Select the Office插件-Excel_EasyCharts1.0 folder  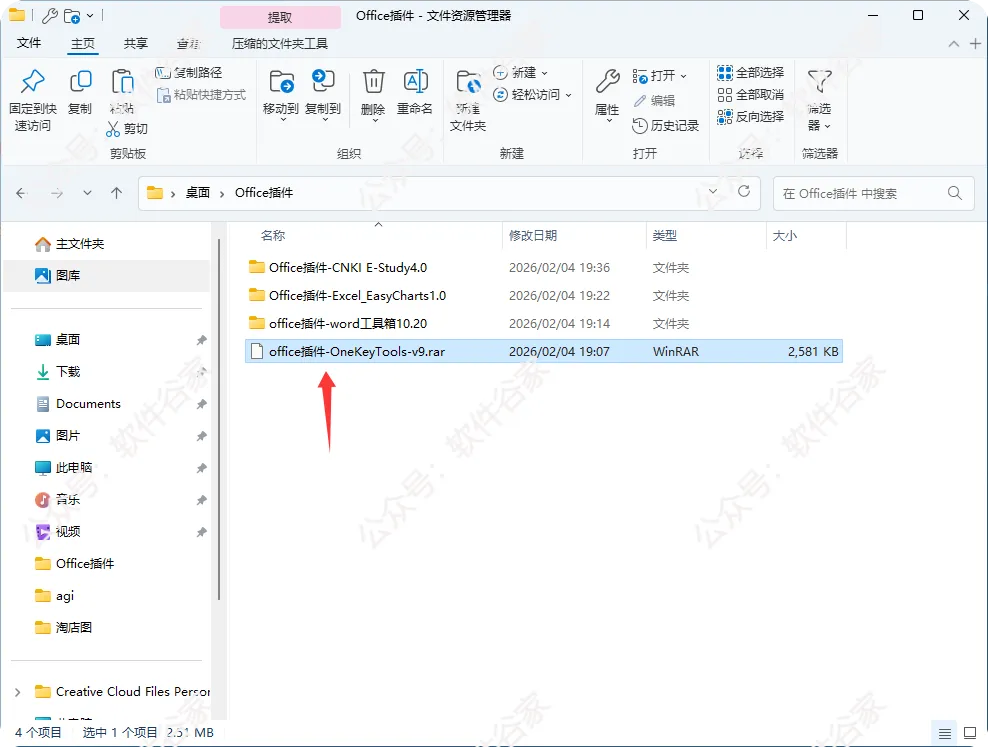(543, 295)
